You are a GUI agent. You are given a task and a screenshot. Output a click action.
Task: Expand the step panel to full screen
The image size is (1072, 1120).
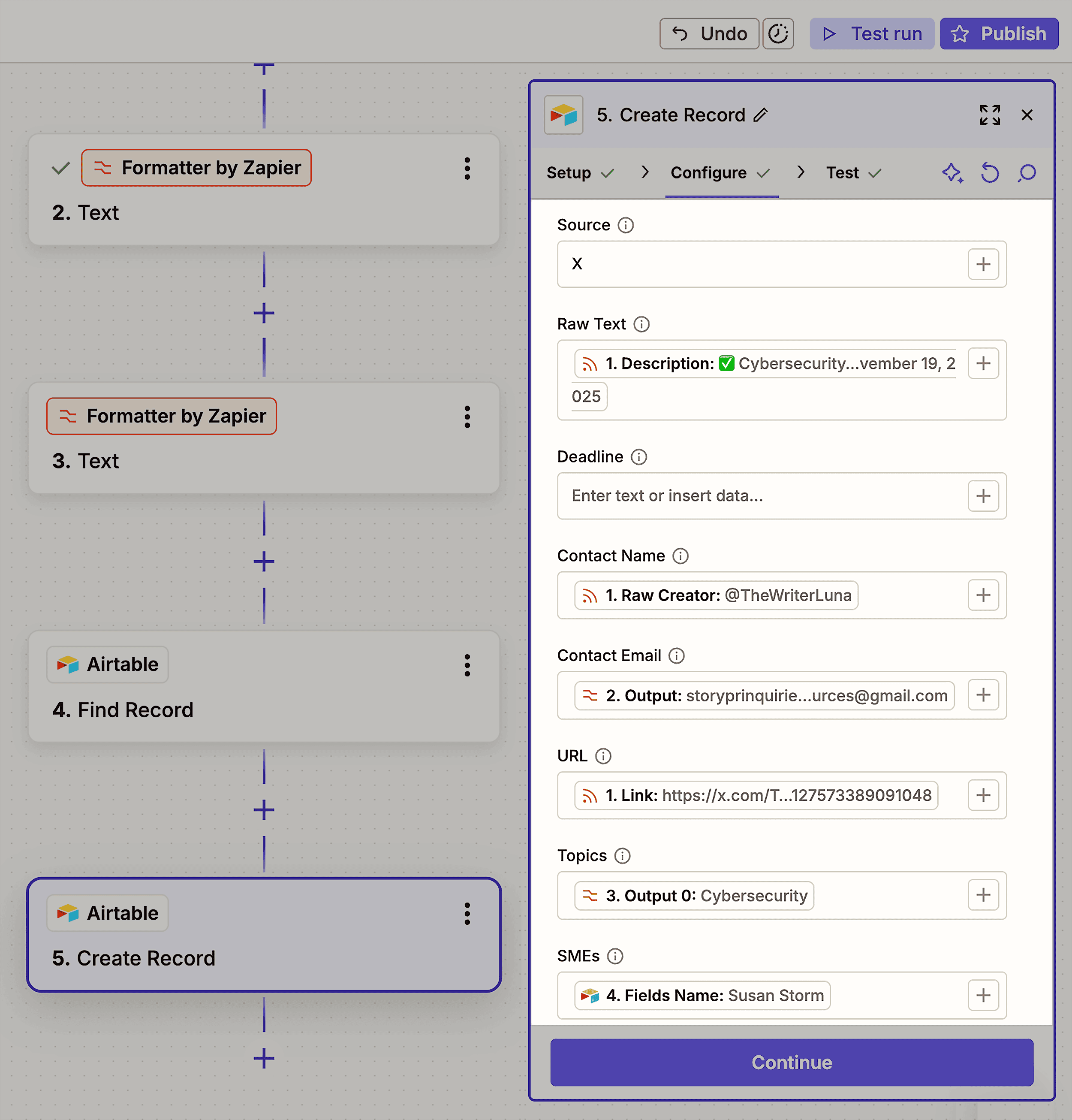click(x=989, y=115)
